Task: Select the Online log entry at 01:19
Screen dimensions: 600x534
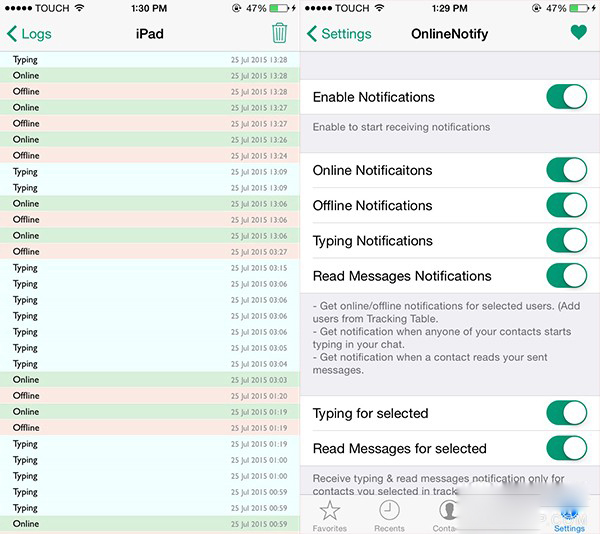Action: [x=150, y=412]
